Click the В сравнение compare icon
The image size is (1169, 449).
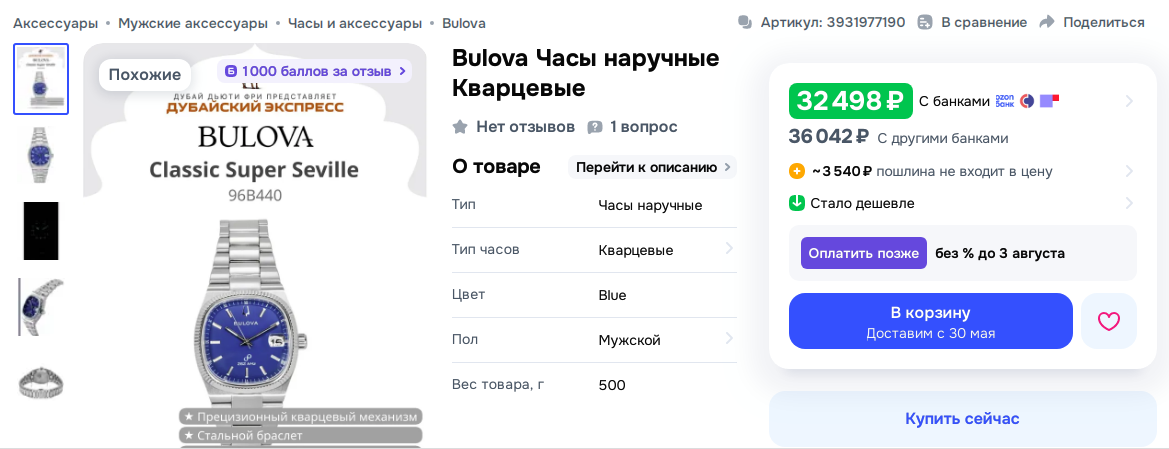click(x=925, y=22)
